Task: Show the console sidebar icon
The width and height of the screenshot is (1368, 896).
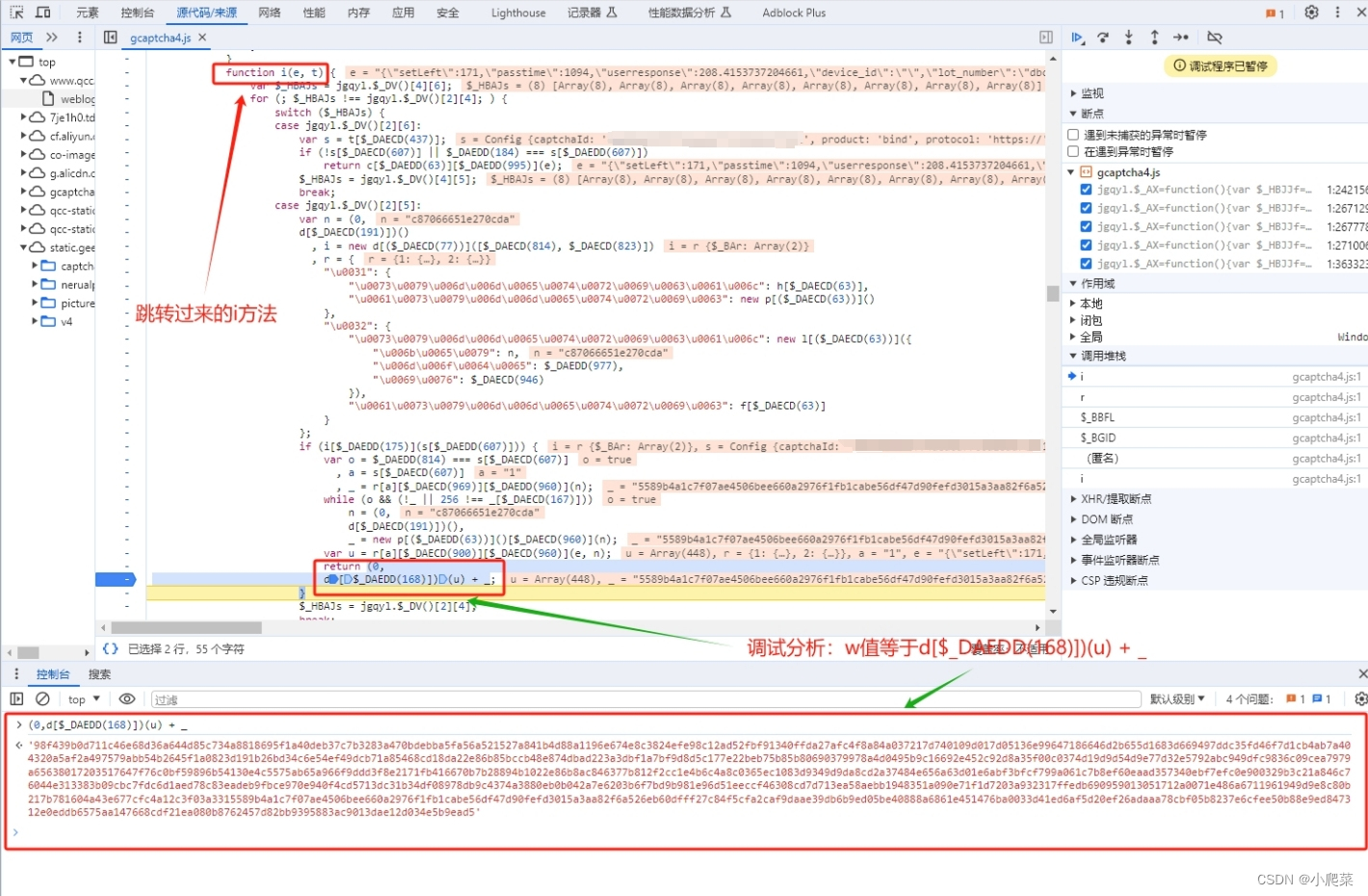Action: click(x=16, y=698)
